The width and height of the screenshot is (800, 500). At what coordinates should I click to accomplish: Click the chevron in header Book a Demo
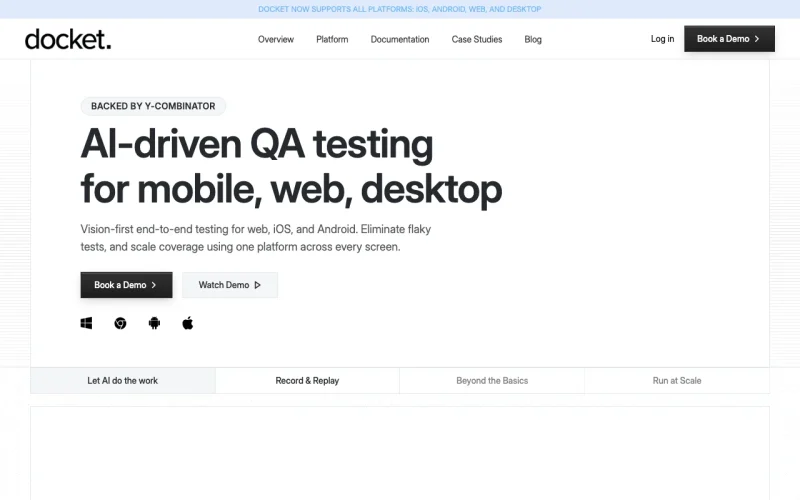pos(757,39)
